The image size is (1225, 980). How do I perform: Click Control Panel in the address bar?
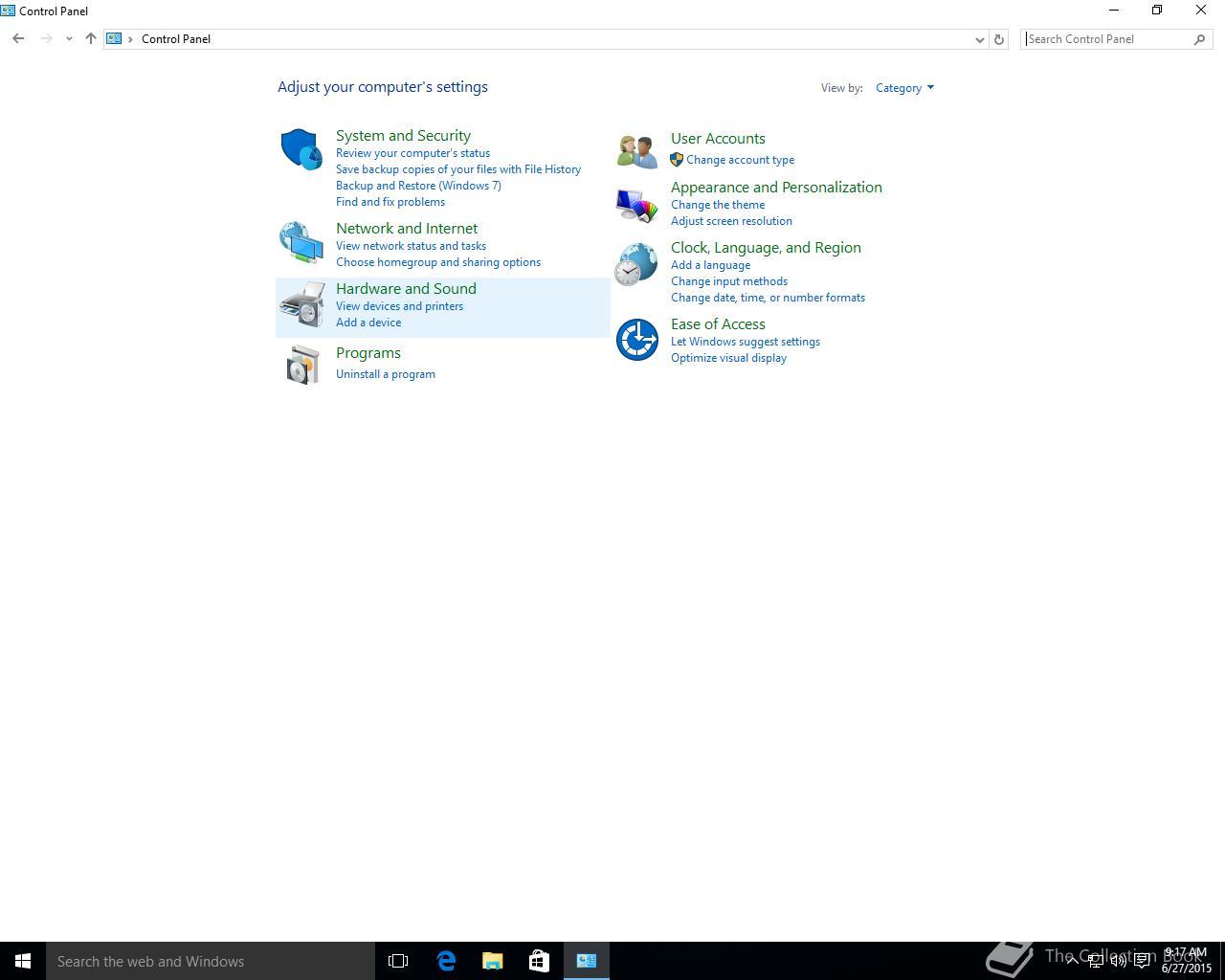[x=176, y=39]
